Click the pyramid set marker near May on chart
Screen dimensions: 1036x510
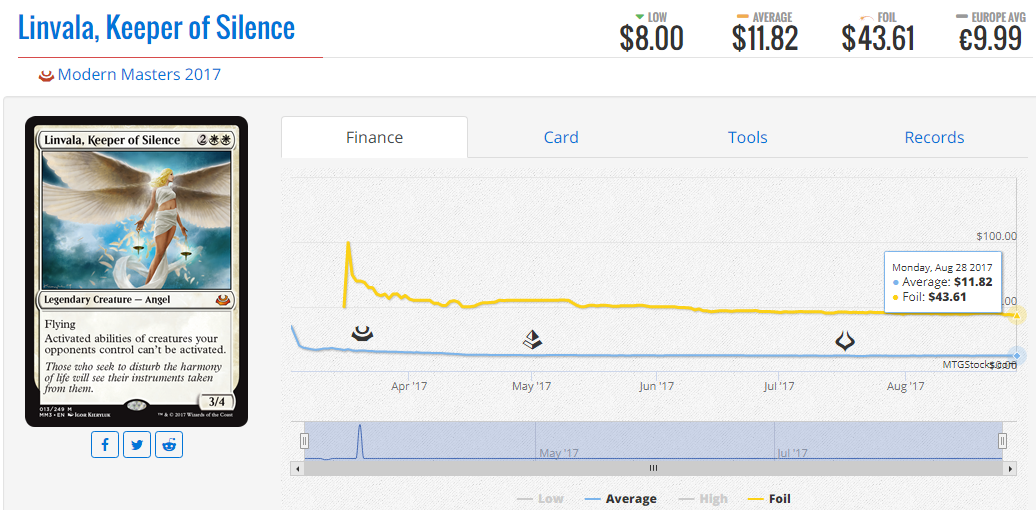coord(533,340)
